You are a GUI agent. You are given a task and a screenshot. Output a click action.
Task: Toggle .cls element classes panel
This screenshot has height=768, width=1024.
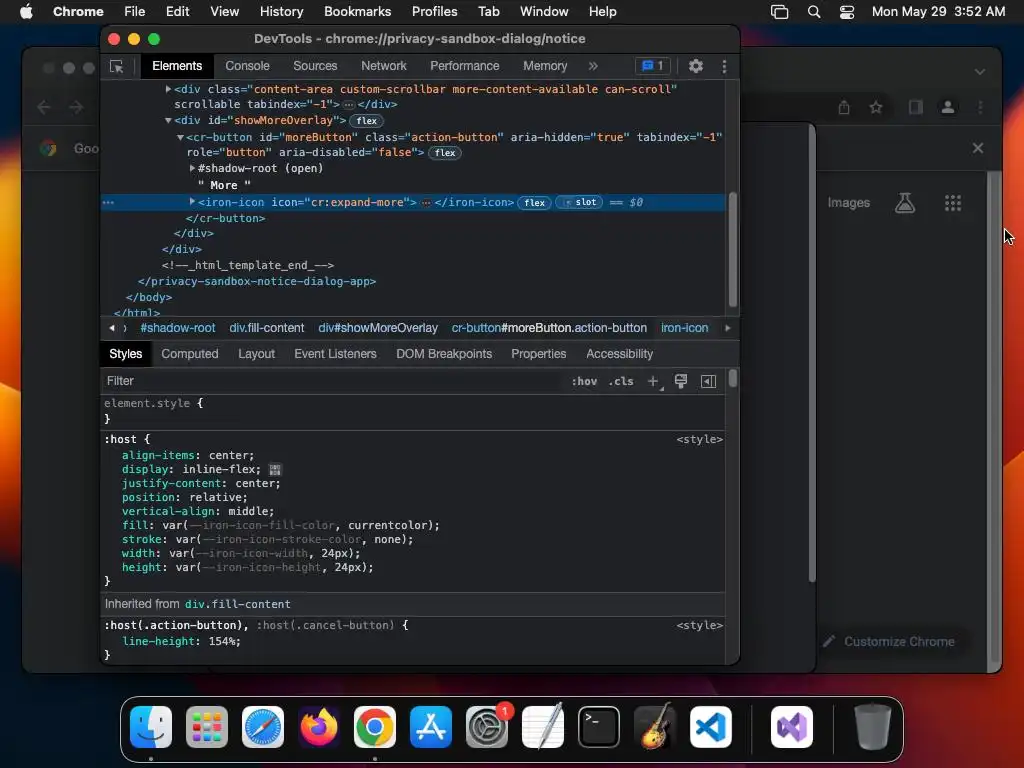click(x=621, y=381)
